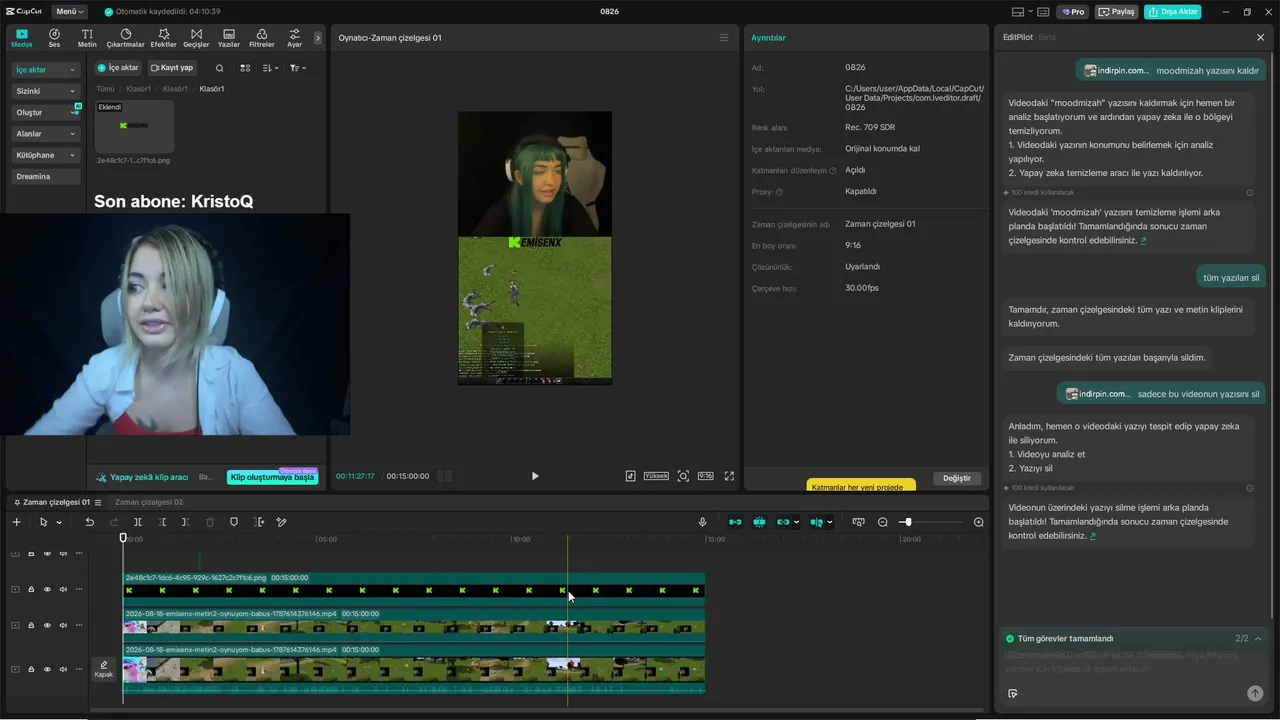Collapse the Tüm görevler tamamlandı task list
This screenshot has height=720, width=1280.
1258,638
